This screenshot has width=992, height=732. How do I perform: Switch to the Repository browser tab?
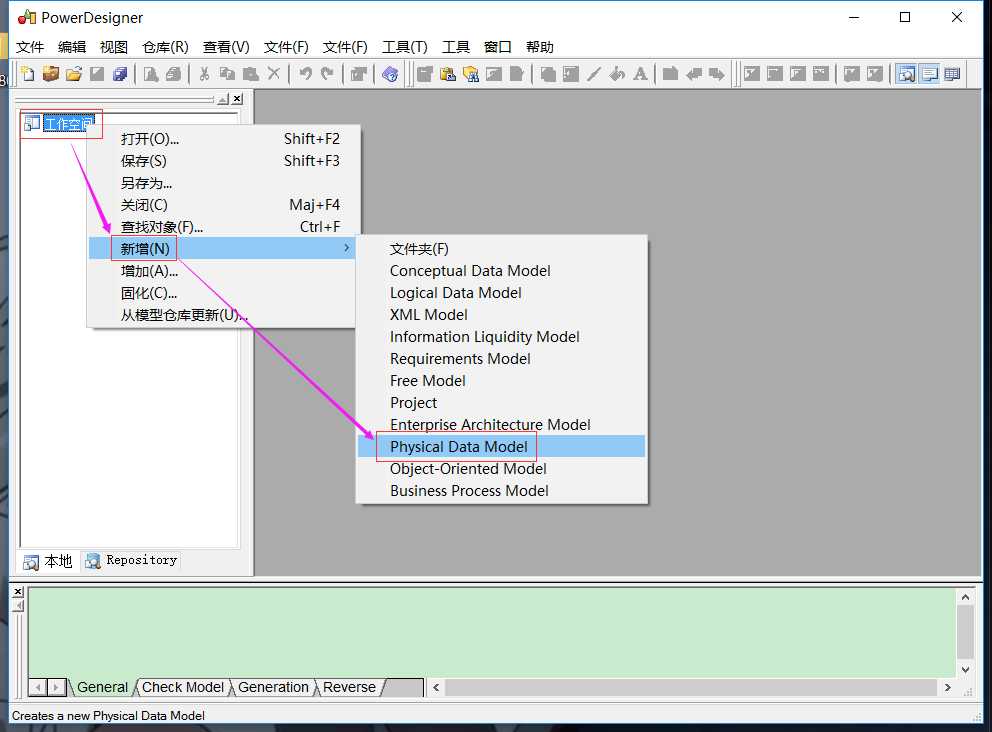tap(132, 560)
